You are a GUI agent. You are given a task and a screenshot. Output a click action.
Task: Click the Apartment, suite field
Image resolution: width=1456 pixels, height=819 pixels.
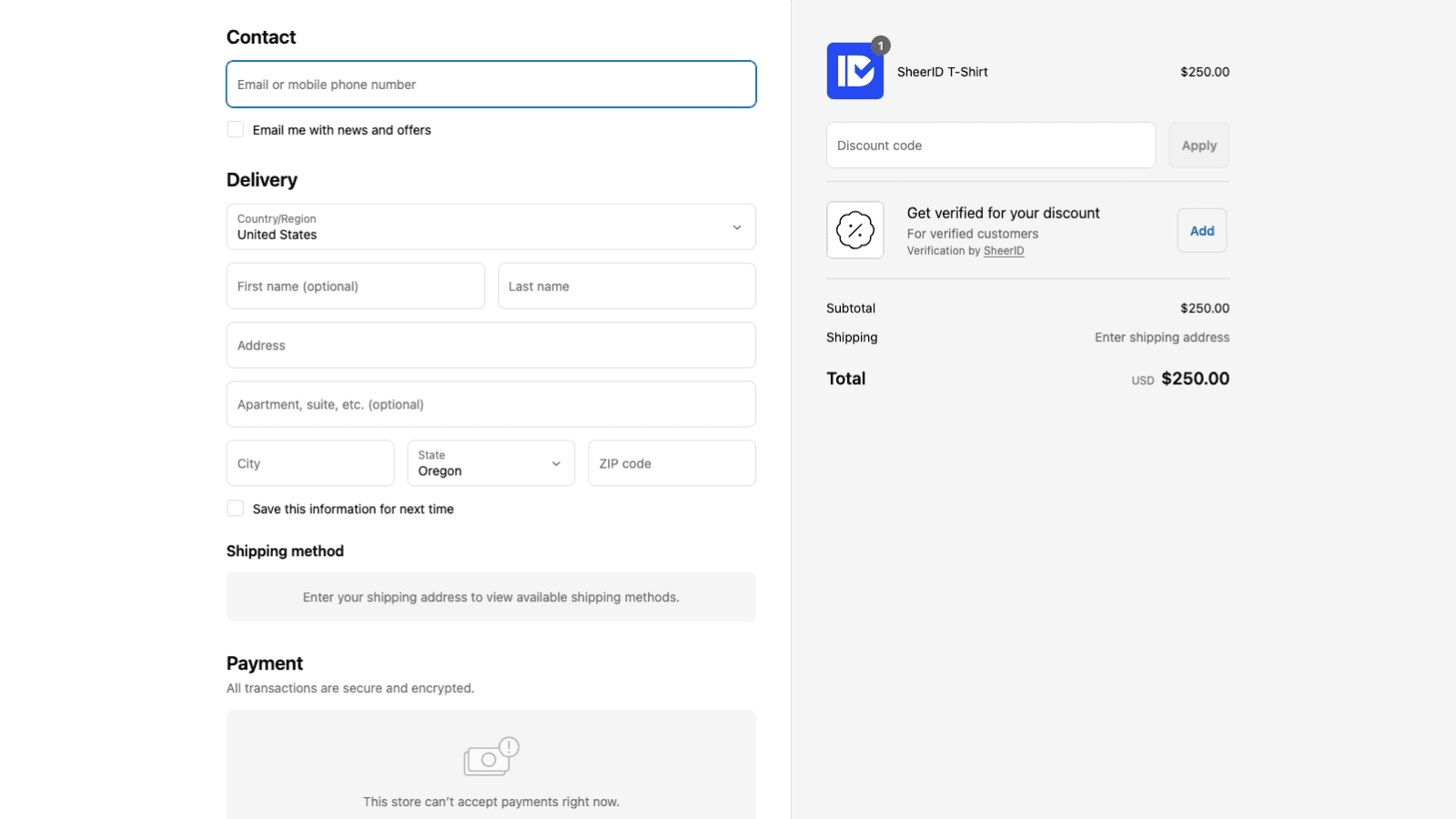point(490,404)
